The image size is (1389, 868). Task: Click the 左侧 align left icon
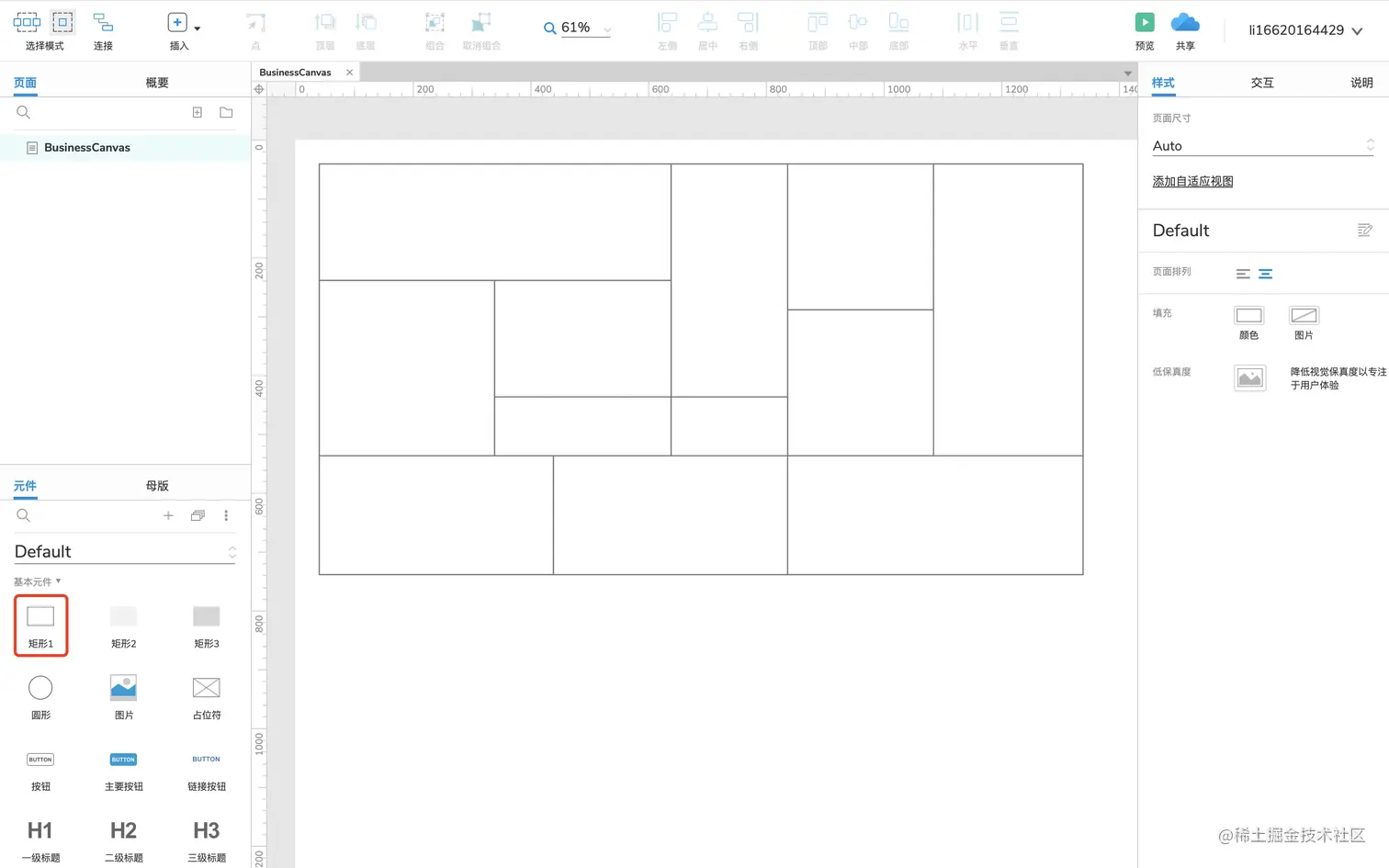(667, 22)
